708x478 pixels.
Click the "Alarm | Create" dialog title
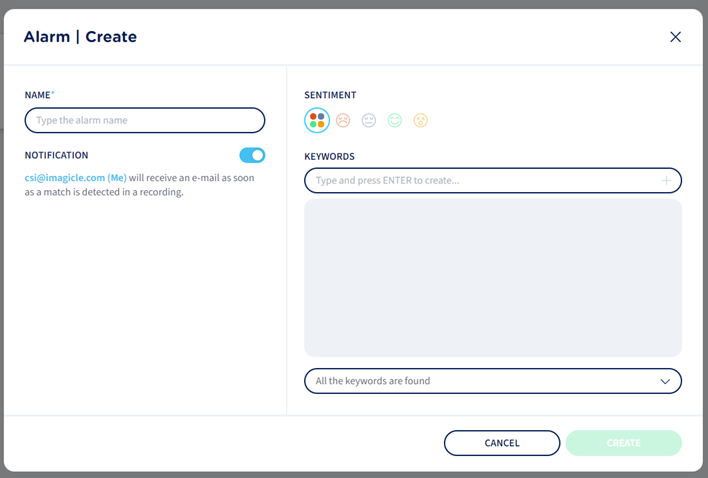tap(80, 37)
